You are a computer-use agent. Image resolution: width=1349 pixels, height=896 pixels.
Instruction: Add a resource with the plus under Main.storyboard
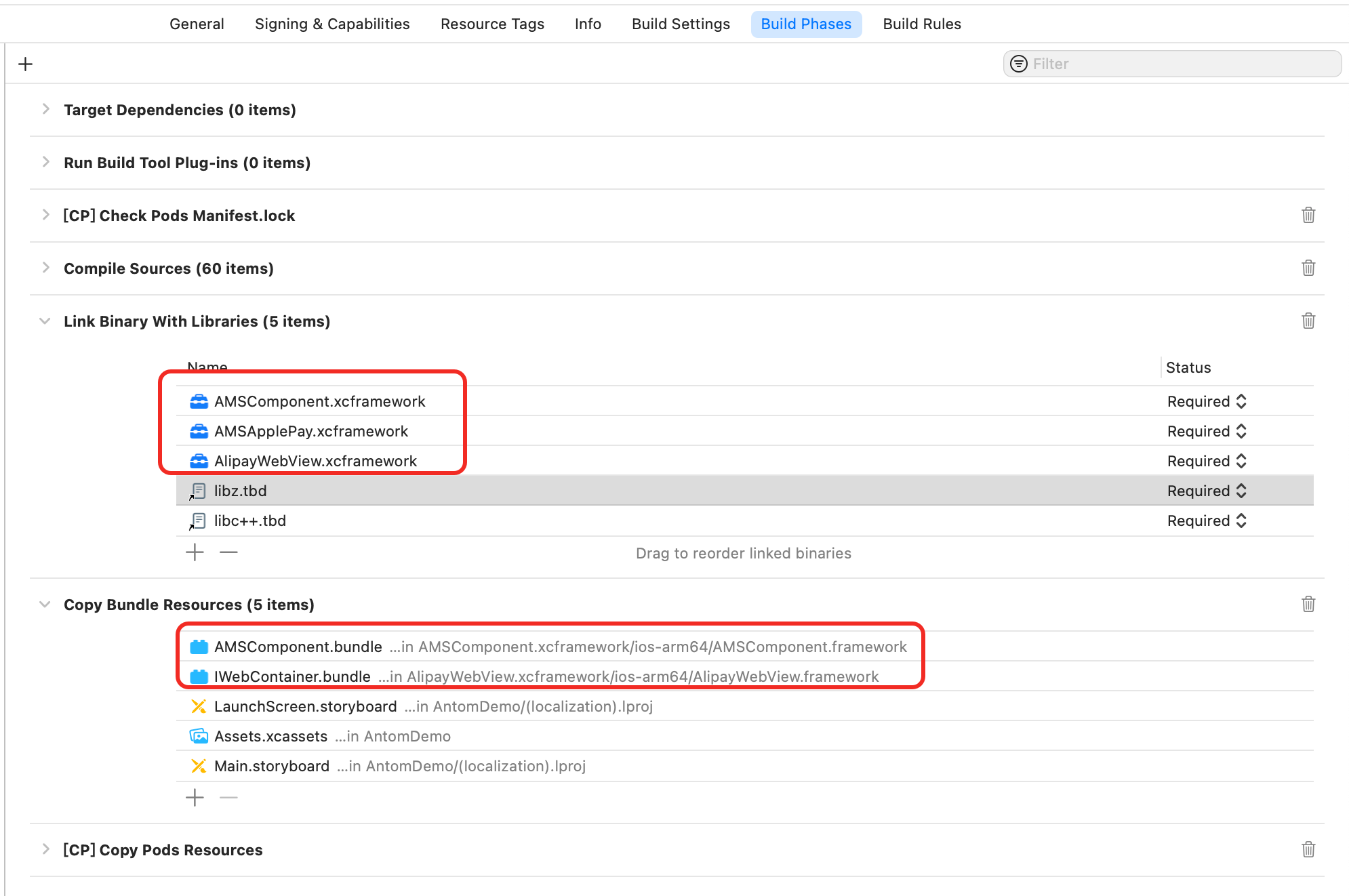click(x=195, y=798)
